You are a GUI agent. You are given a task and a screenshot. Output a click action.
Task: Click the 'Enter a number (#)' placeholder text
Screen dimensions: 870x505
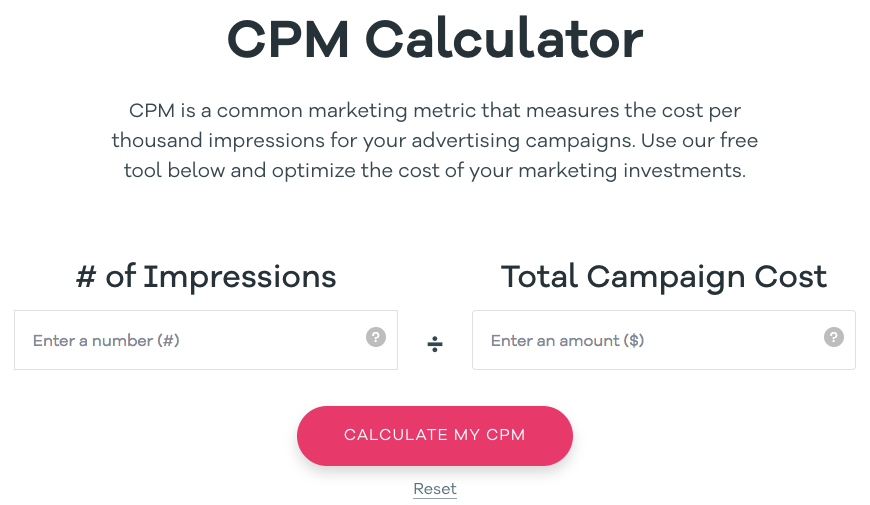[x=106, y=340]
